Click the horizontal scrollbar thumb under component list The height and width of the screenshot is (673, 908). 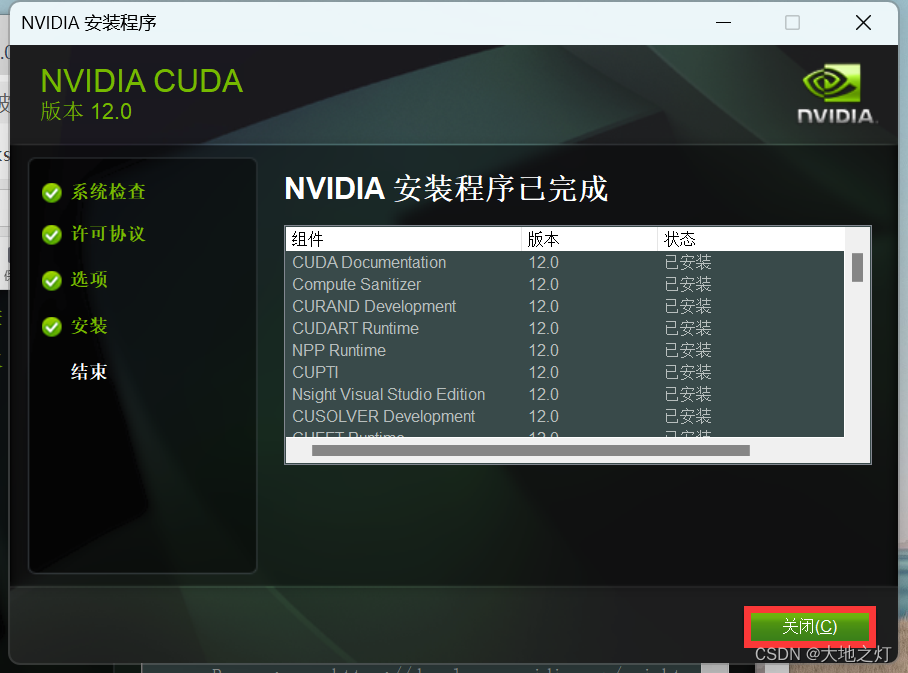(x=530, y=451)
